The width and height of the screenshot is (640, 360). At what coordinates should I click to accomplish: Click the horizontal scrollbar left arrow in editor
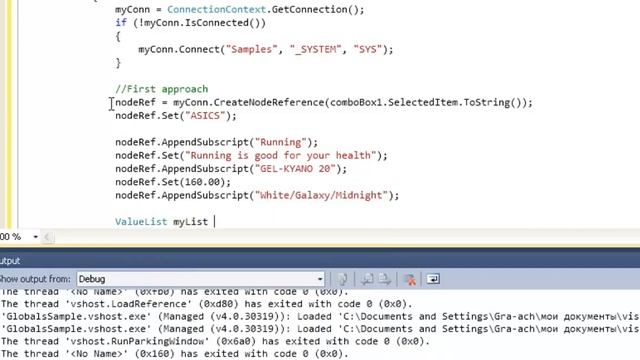tap(48, 237)
